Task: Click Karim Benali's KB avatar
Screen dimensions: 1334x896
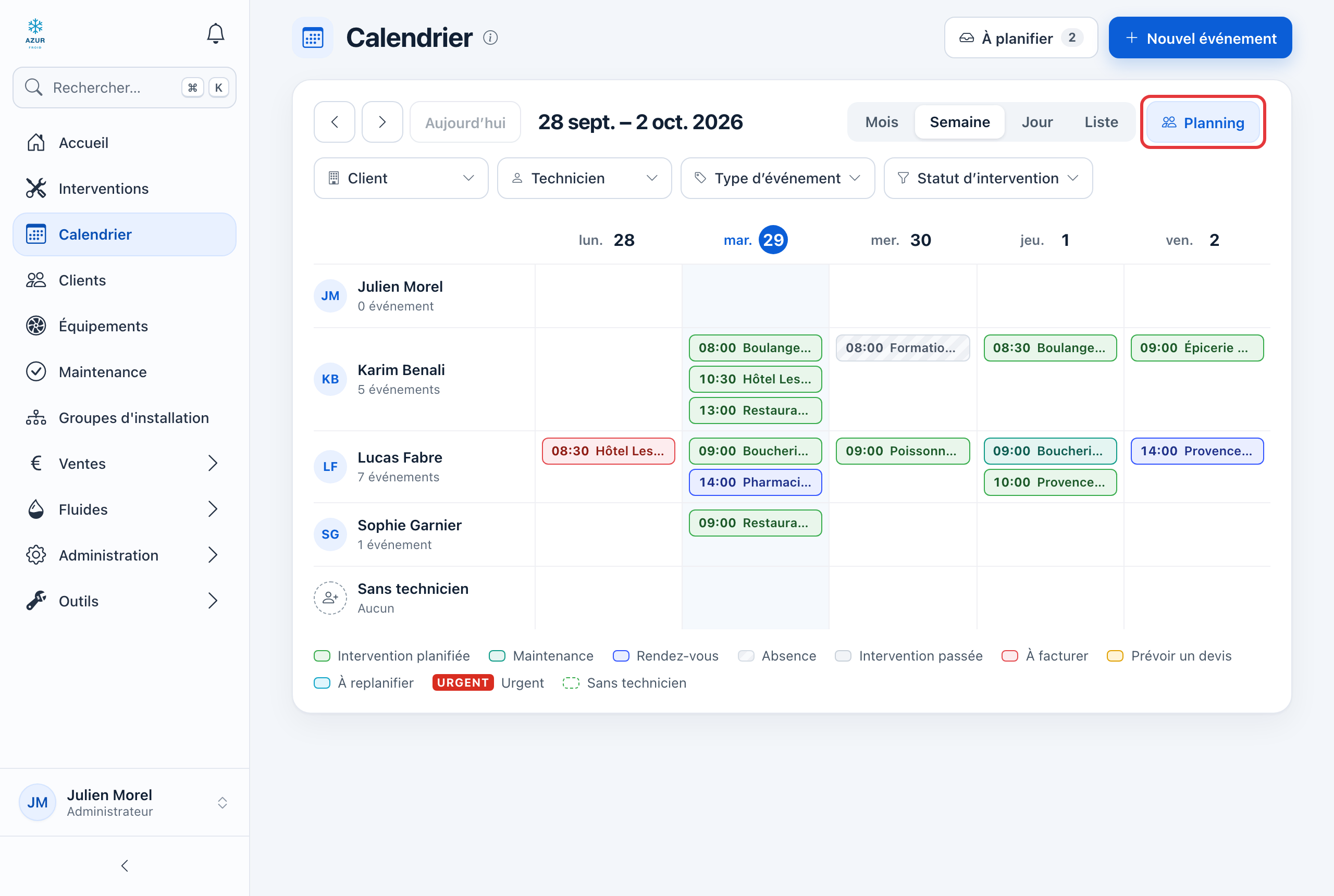Action: tap(330, 379)
